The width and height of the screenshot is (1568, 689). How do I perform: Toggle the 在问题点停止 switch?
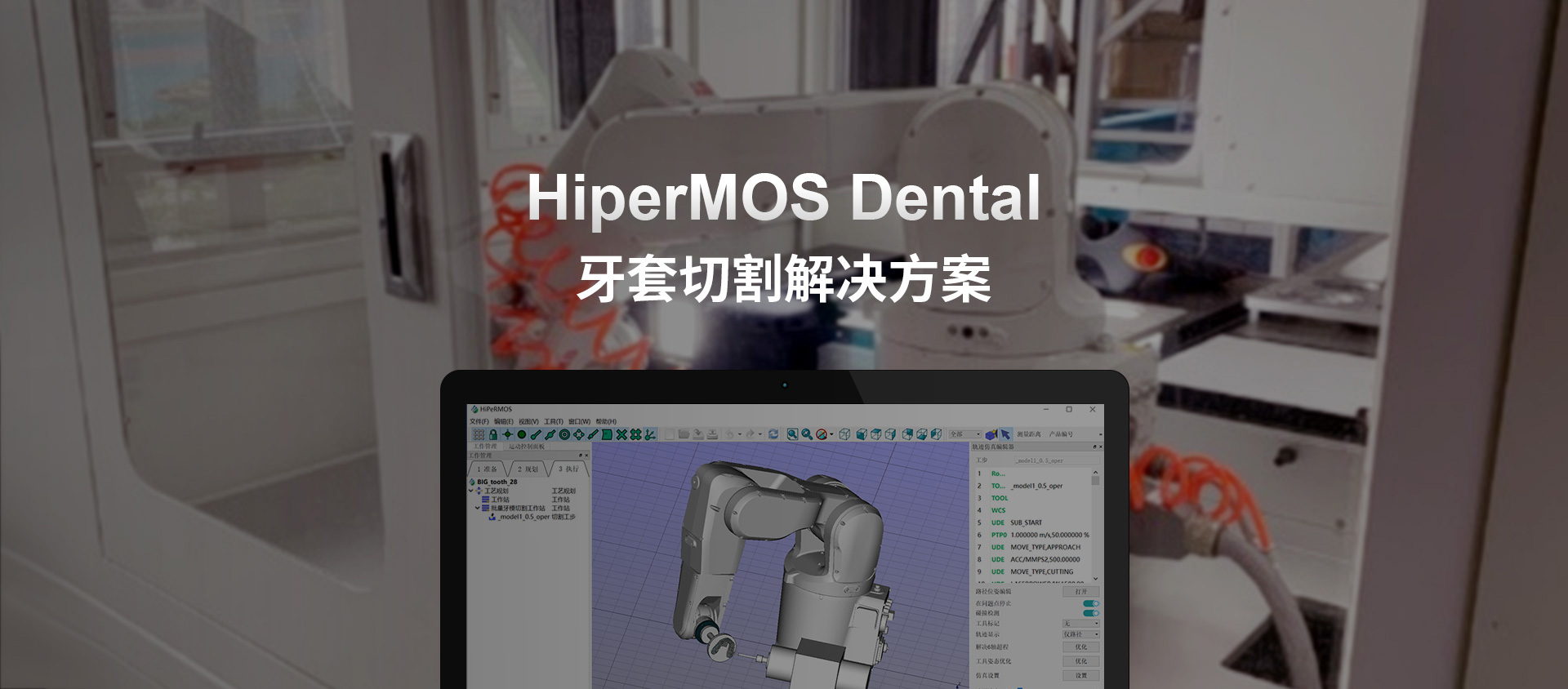1091,603
